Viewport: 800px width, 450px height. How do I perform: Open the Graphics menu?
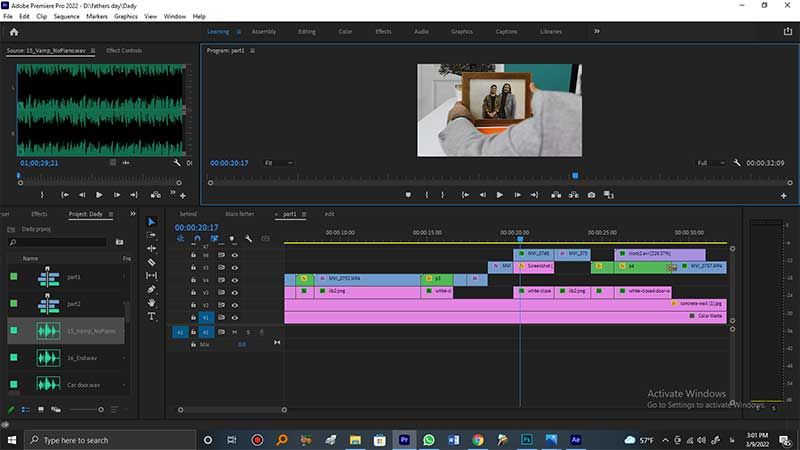(x=126, y=16)
